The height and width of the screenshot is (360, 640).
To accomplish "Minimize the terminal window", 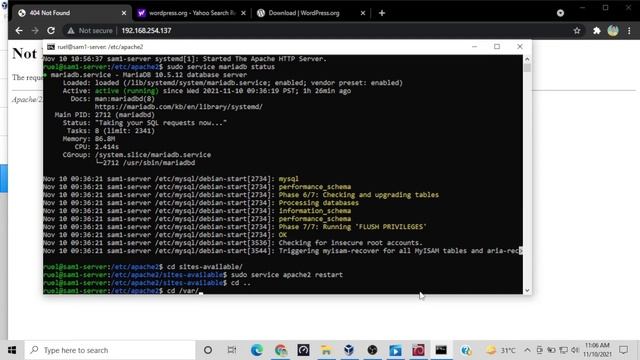I will 474,47.
